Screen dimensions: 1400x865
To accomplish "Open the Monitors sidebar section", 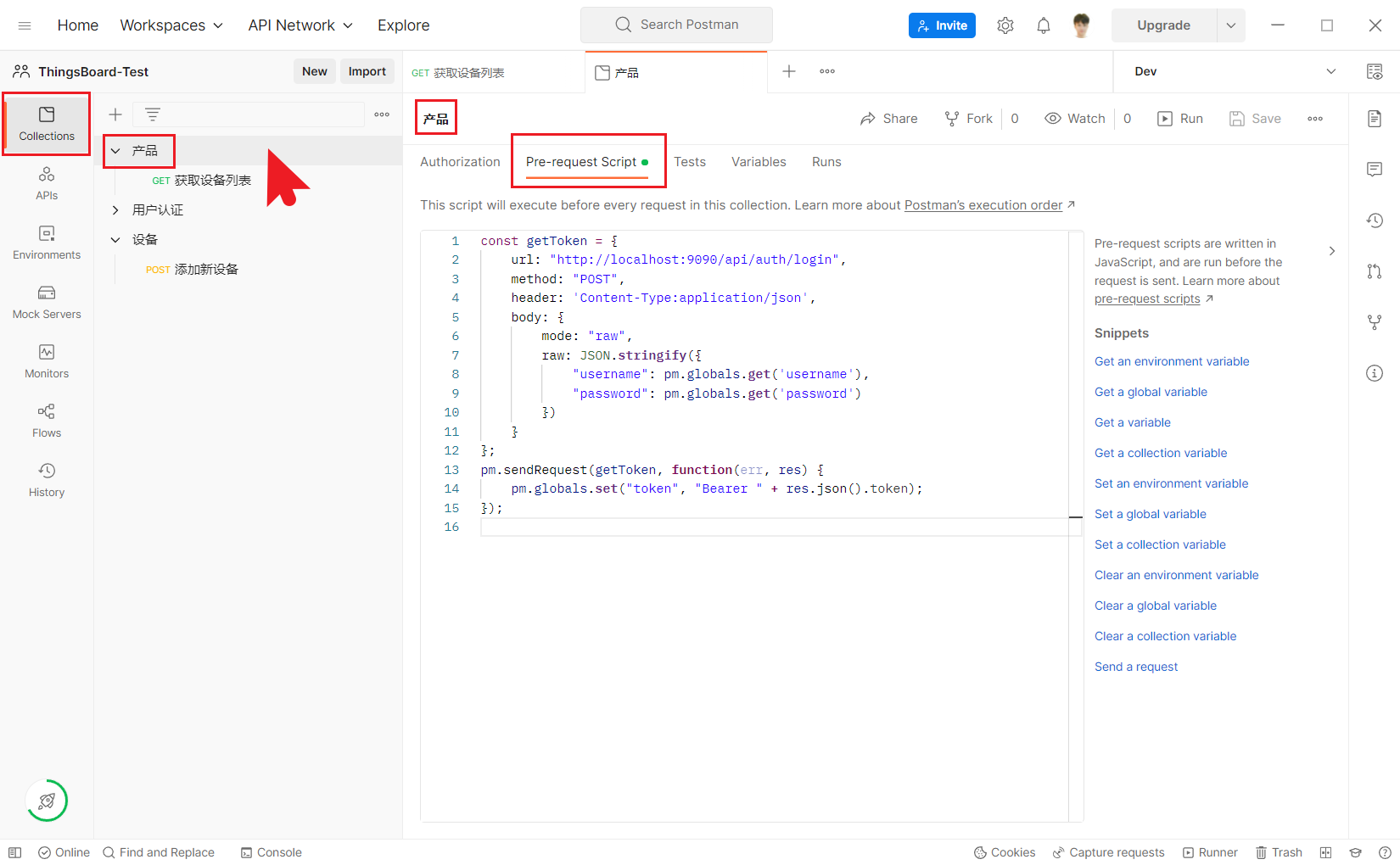I will click(47, 362).
